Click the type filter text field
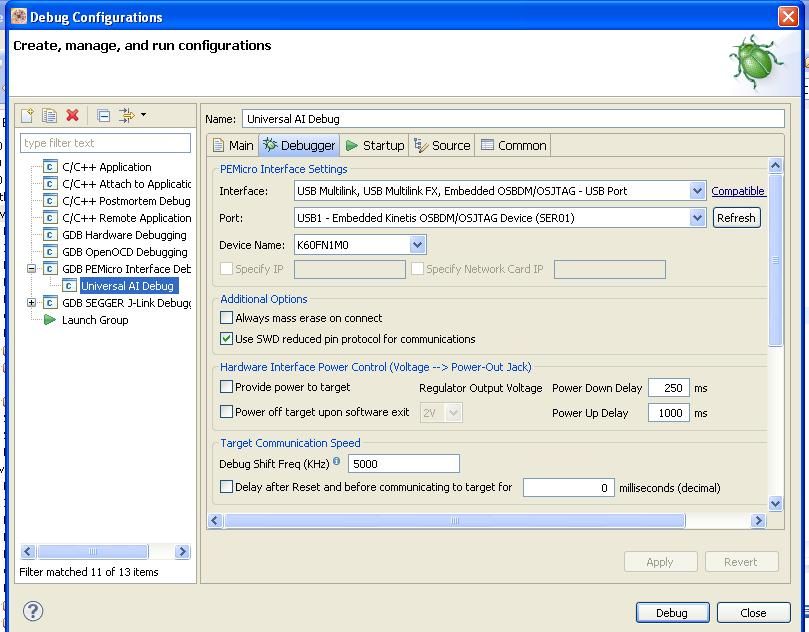 105,143
